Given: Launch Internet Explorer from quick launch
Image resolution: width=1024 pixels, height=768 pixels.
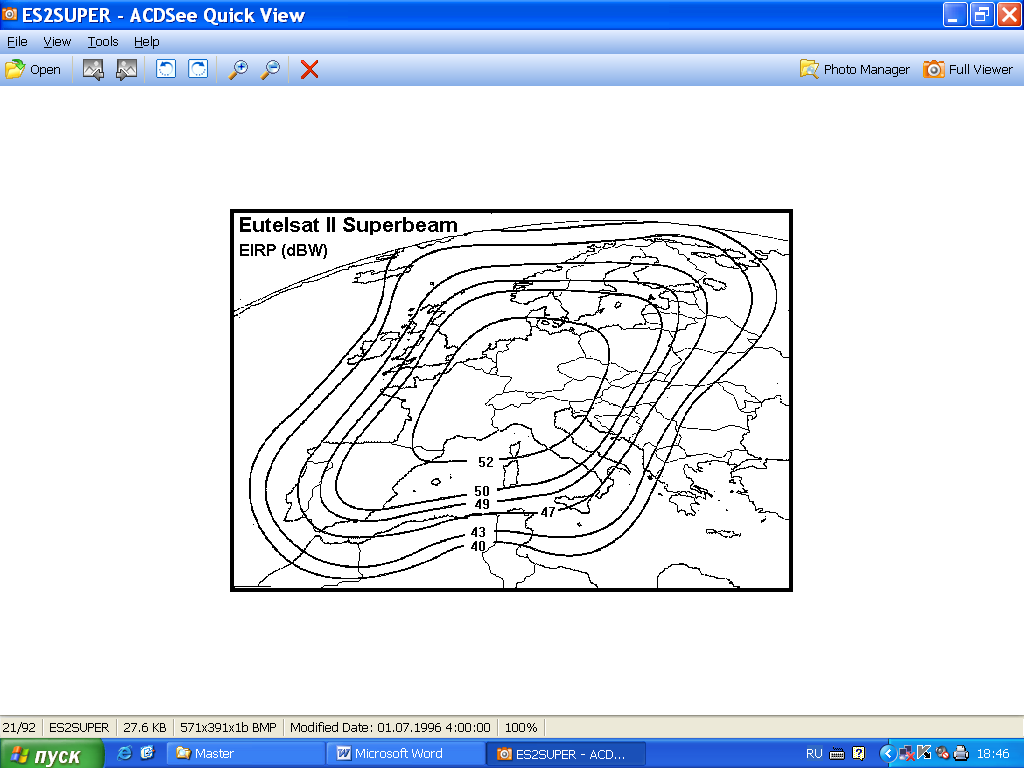Looking at the screenshot, I should click(x=124, y=753).
